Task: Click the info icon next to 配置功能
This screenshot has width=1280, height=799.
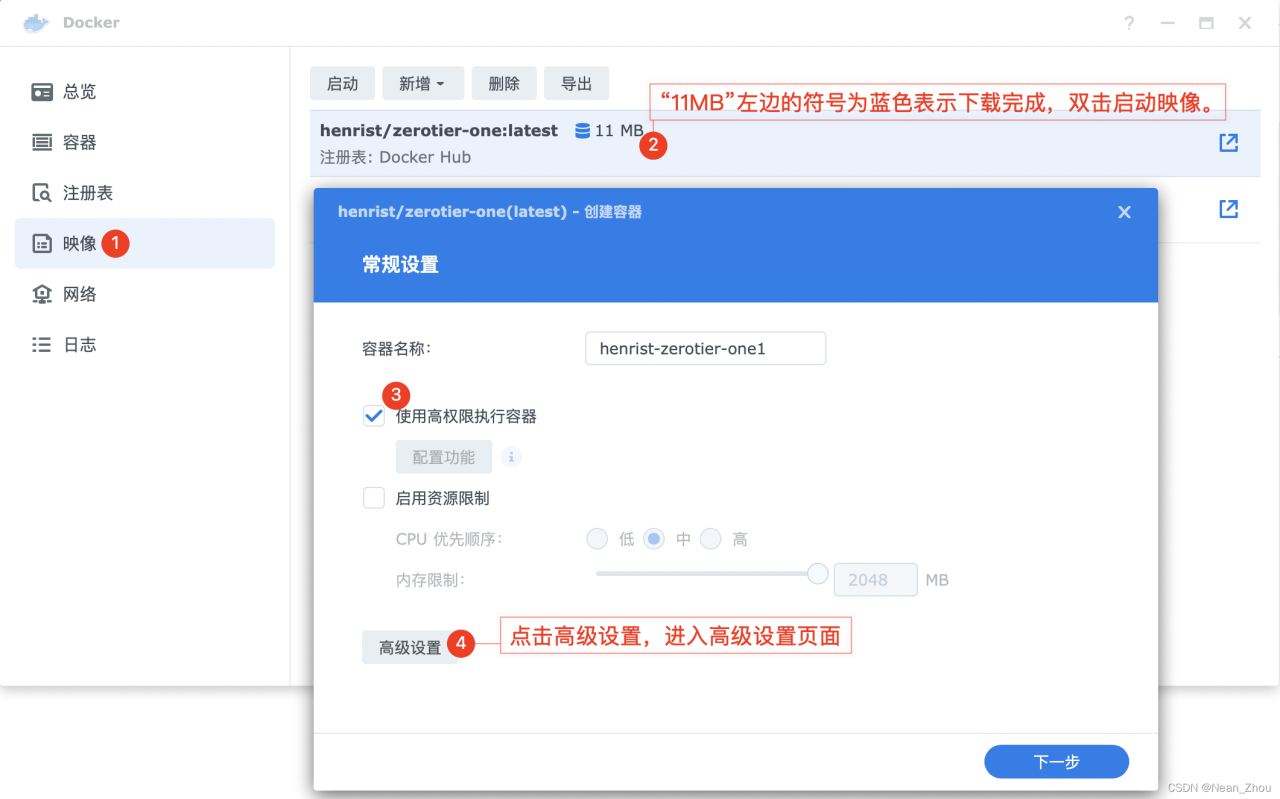Action: point(511,456)
